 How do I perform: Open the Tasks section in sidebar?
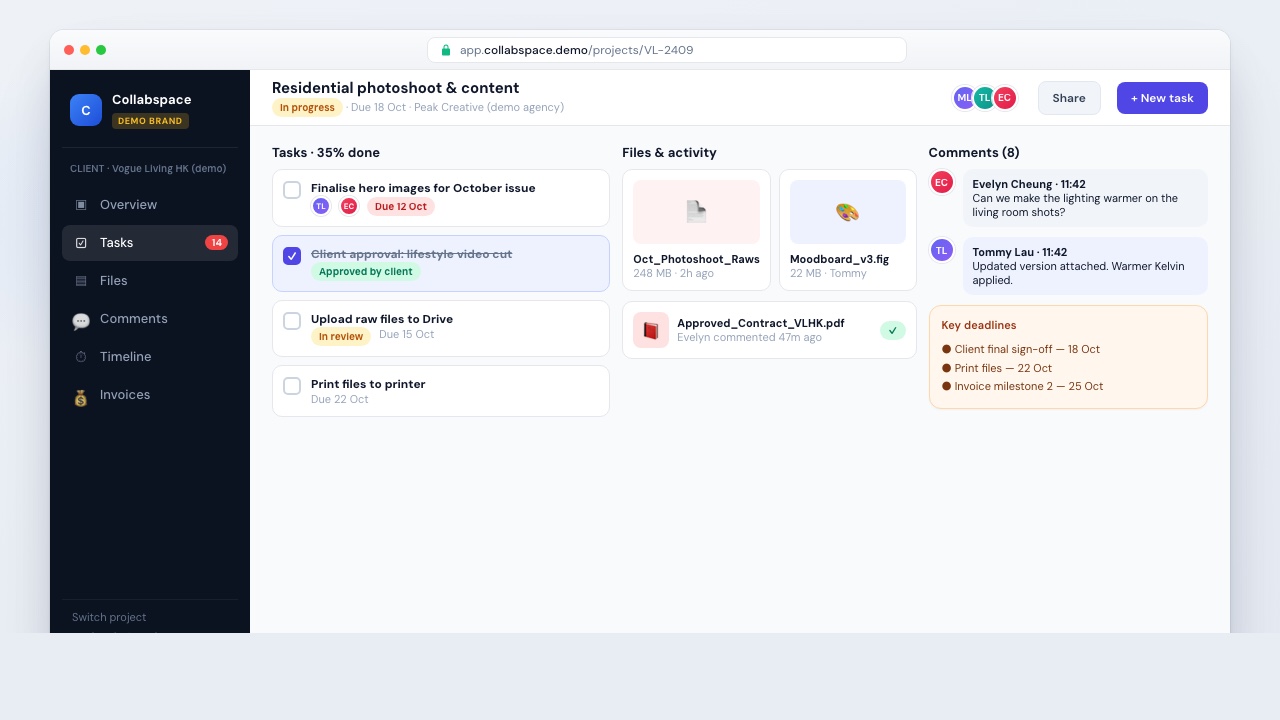click(150, 243)
